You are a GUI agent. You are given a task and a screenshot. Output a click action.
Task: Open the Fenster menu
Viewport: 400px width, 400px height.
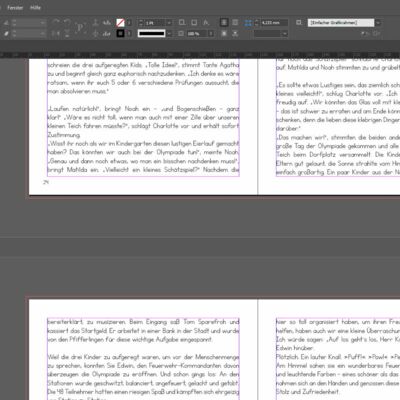pyautogui.click(x=15, y=8)
